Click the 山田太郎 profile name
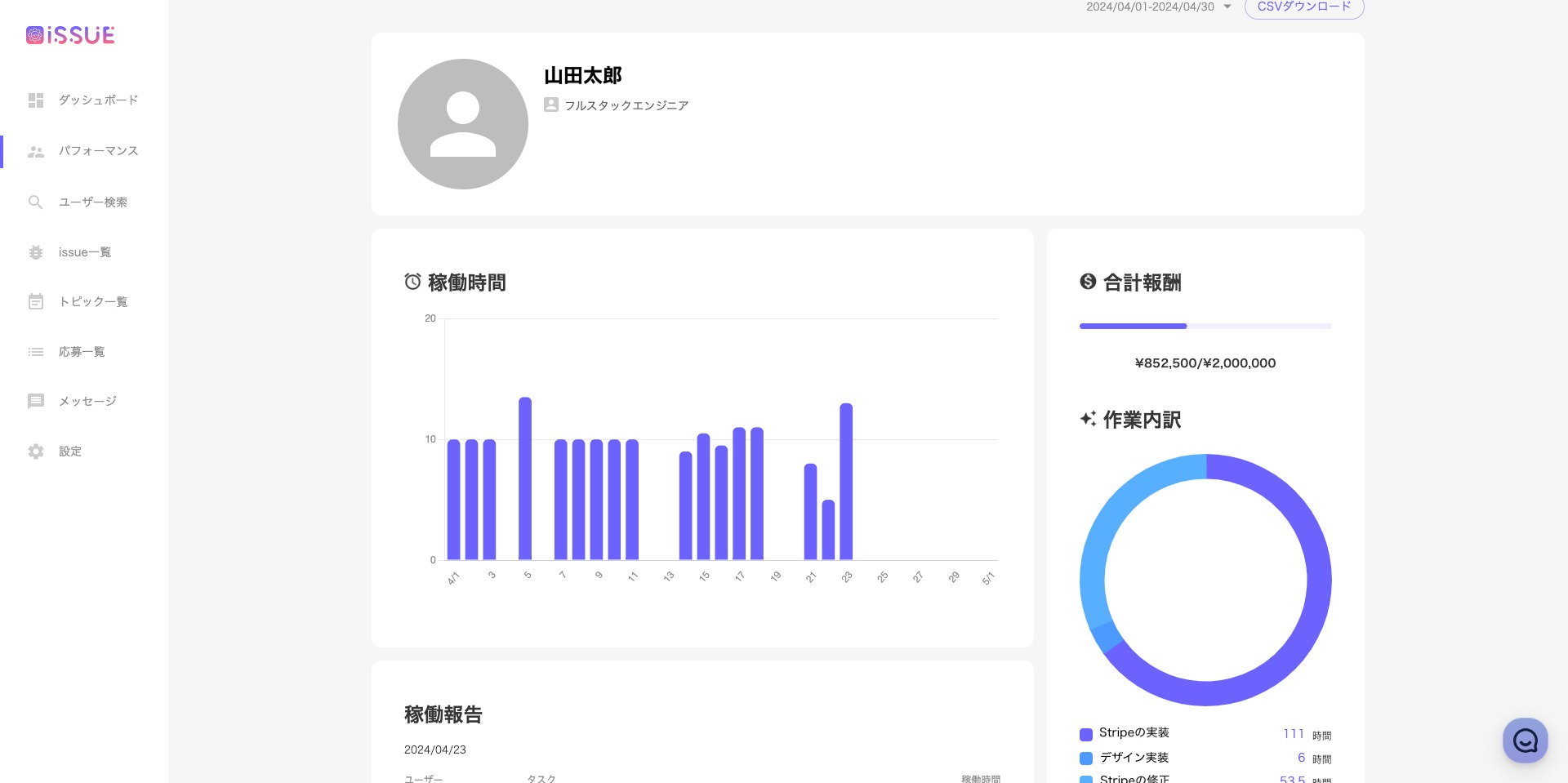The height and width of the screenshot is (783, 1568). point(582,75)
